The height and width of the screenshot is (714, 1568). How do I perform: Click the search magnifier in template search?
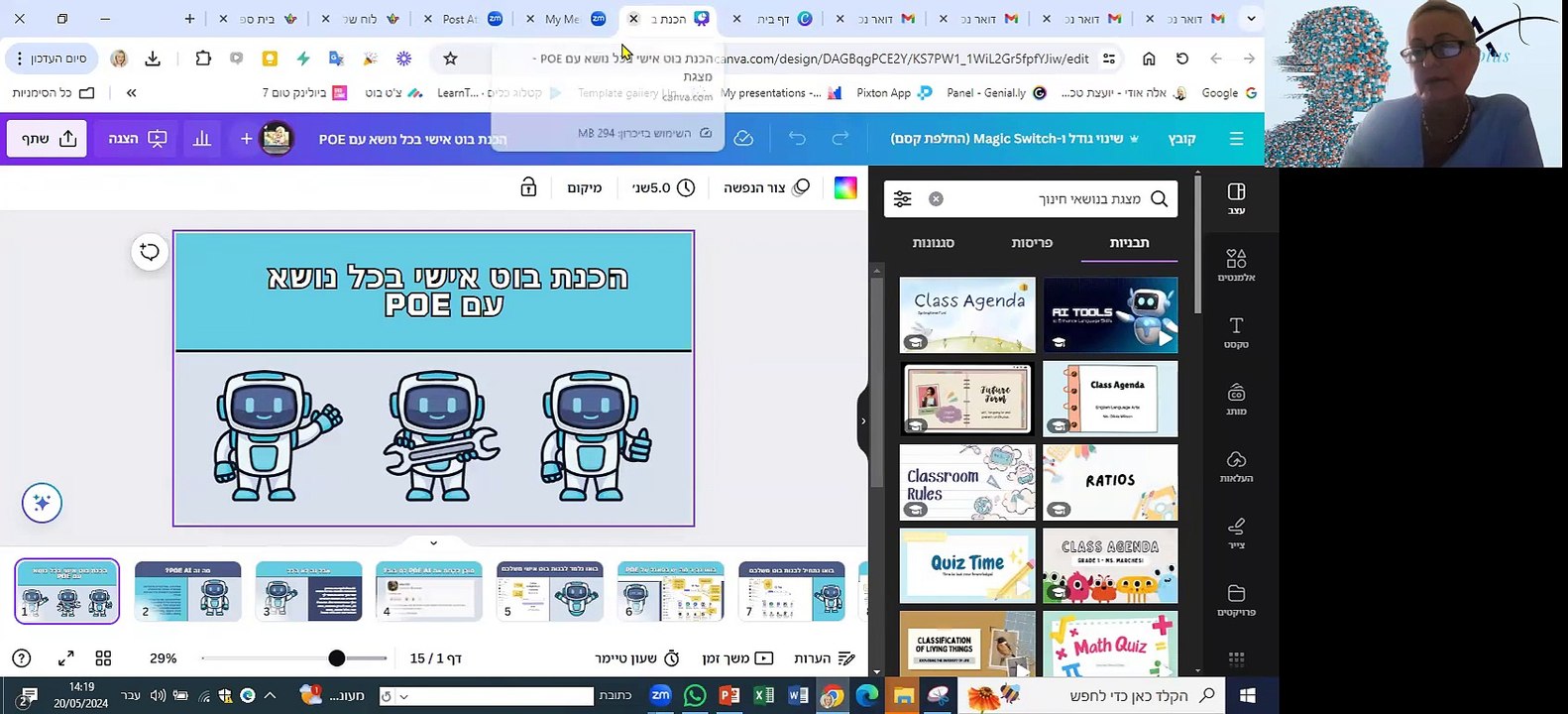[1159, 199]
